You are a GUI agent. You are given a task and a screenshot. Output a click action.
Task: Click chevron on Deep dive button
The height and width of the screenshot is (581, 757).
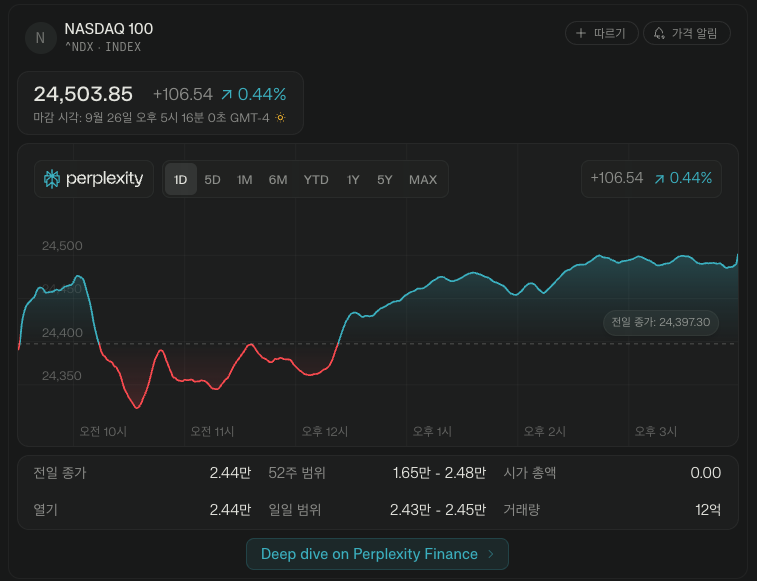coord(490,554)
